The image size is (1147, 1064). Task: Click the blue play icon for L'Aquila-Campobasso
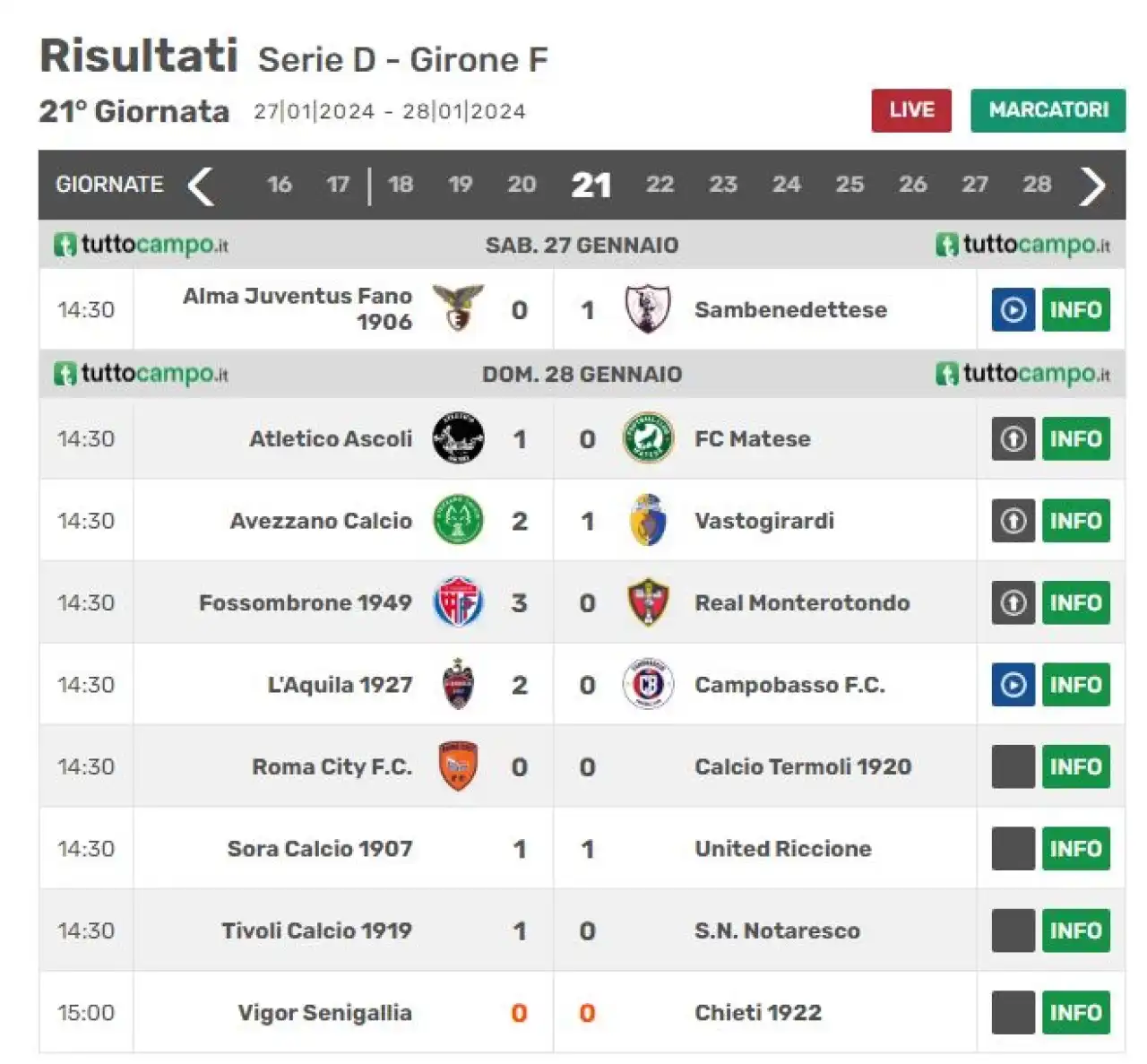[x=1013, y=685]
